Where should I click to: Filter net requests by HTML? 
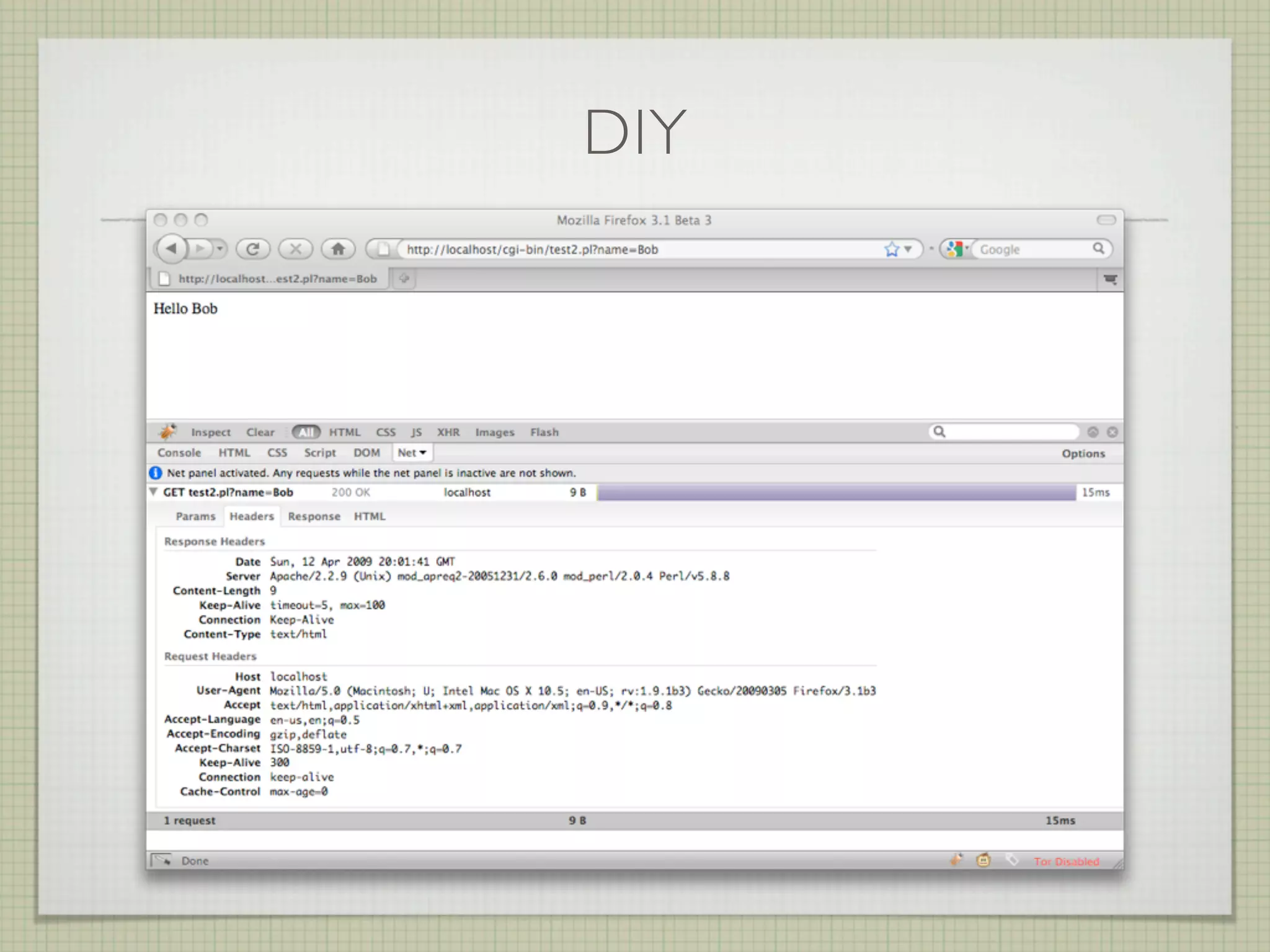[344, 432]
